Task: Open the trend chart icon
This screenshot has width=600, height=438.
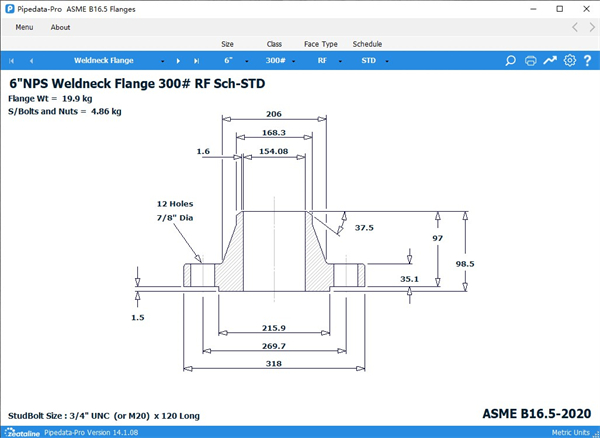Action: [x=550, y=61]
